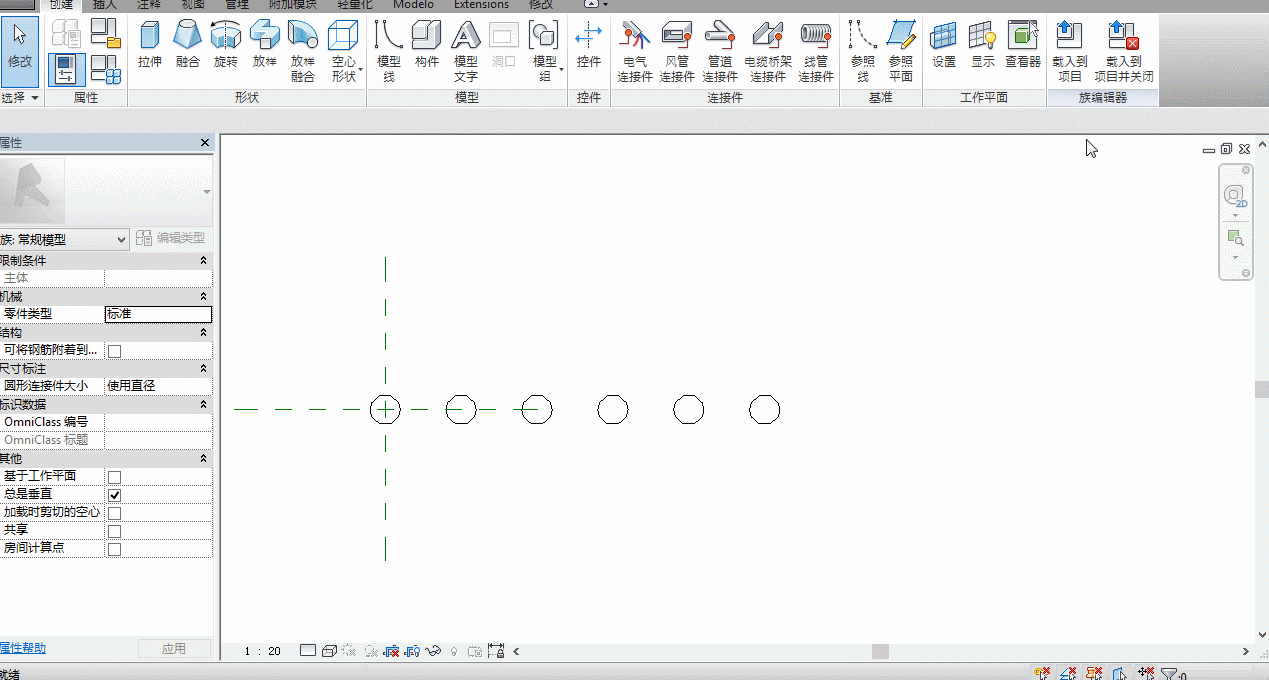Image resolution: width=1269 pixels, height=680 pixels.
Task: Enable the 加载时剪切的空心 checkbox
Action: click(x=114, y=513)
